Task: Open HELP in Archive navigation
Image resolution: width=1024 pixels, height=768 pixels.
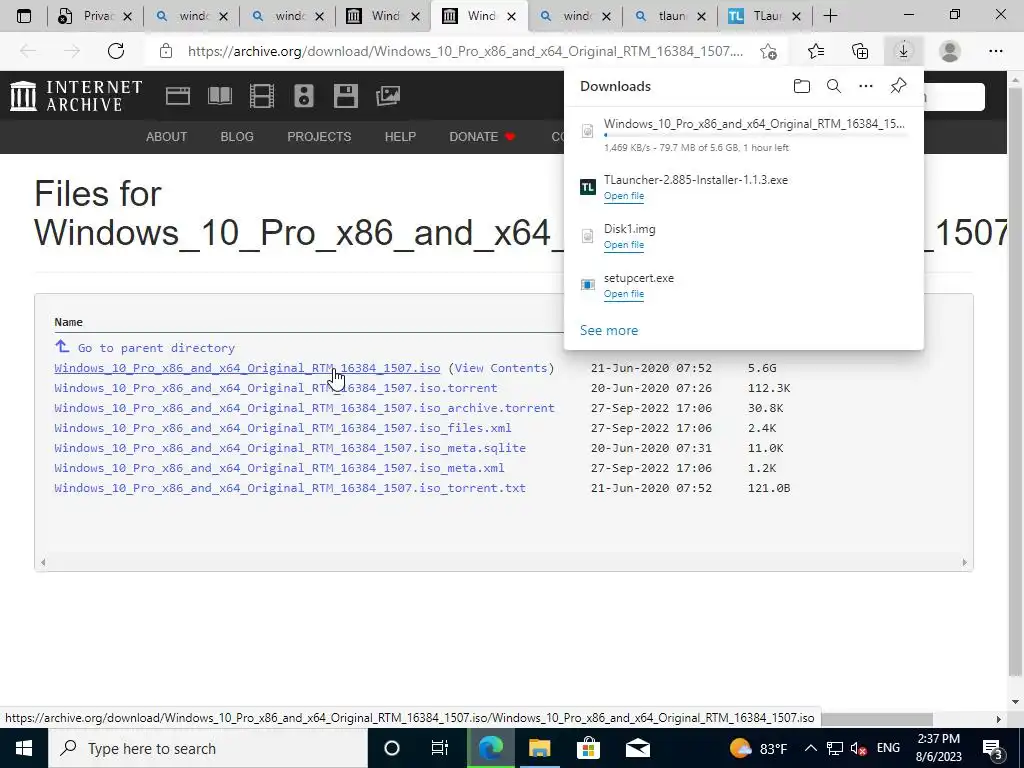Action: (400, 136)
